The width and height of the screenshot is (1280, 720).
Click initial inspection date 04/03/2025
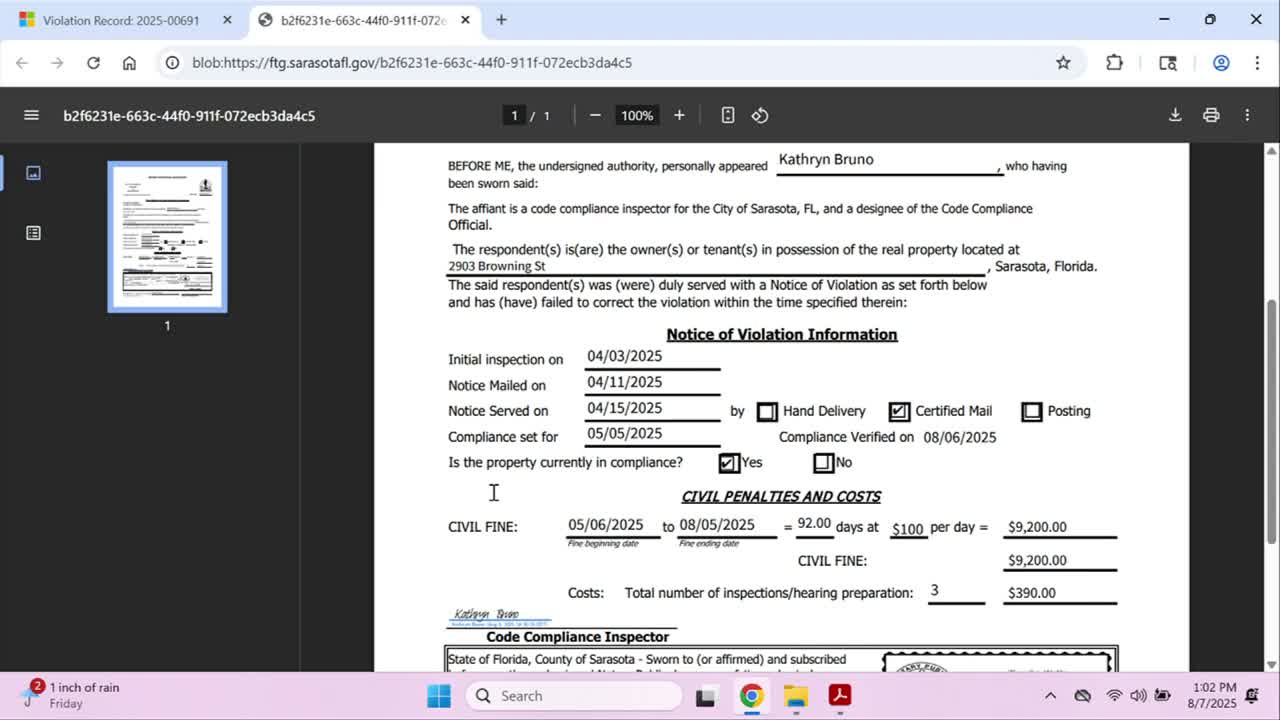click(624, 356)
